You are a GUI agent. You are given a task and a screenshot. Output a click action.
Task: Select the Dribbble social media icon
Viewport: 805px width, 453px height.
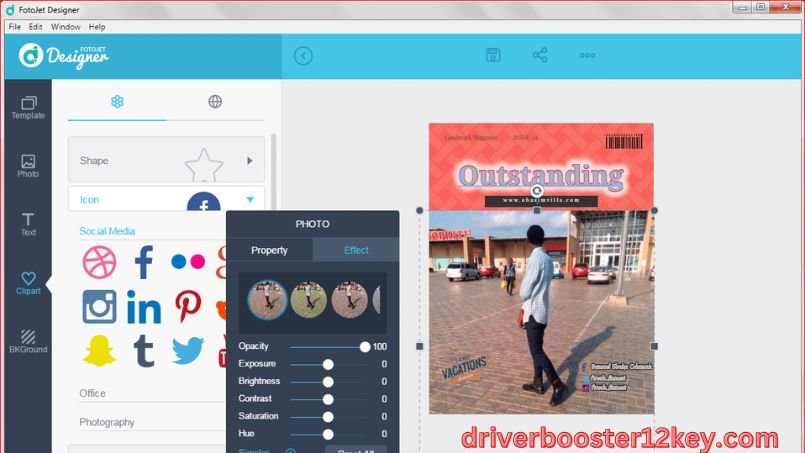[x=99, y=262]
